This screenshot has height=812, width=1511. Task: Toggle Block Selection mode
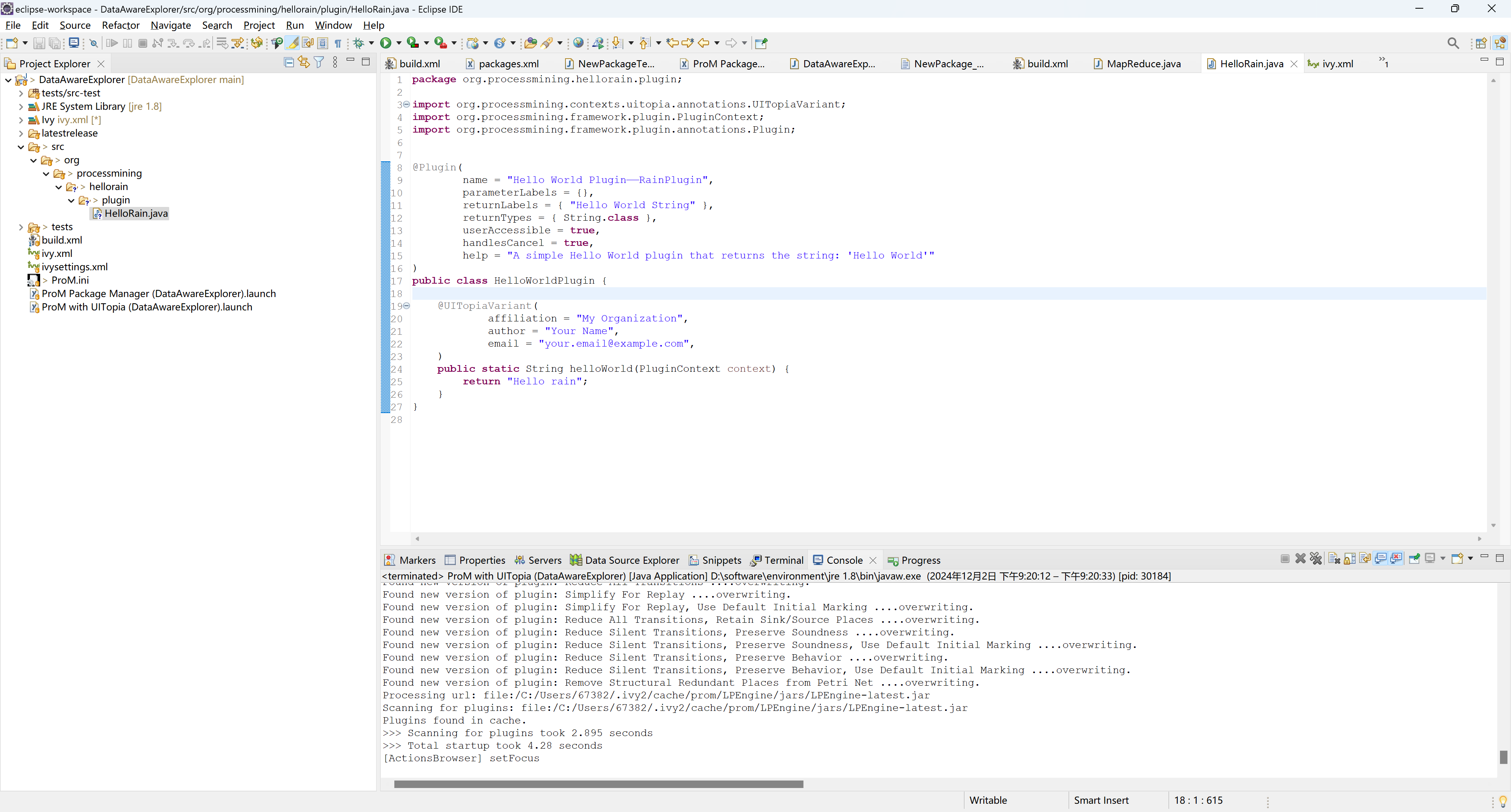323,43
